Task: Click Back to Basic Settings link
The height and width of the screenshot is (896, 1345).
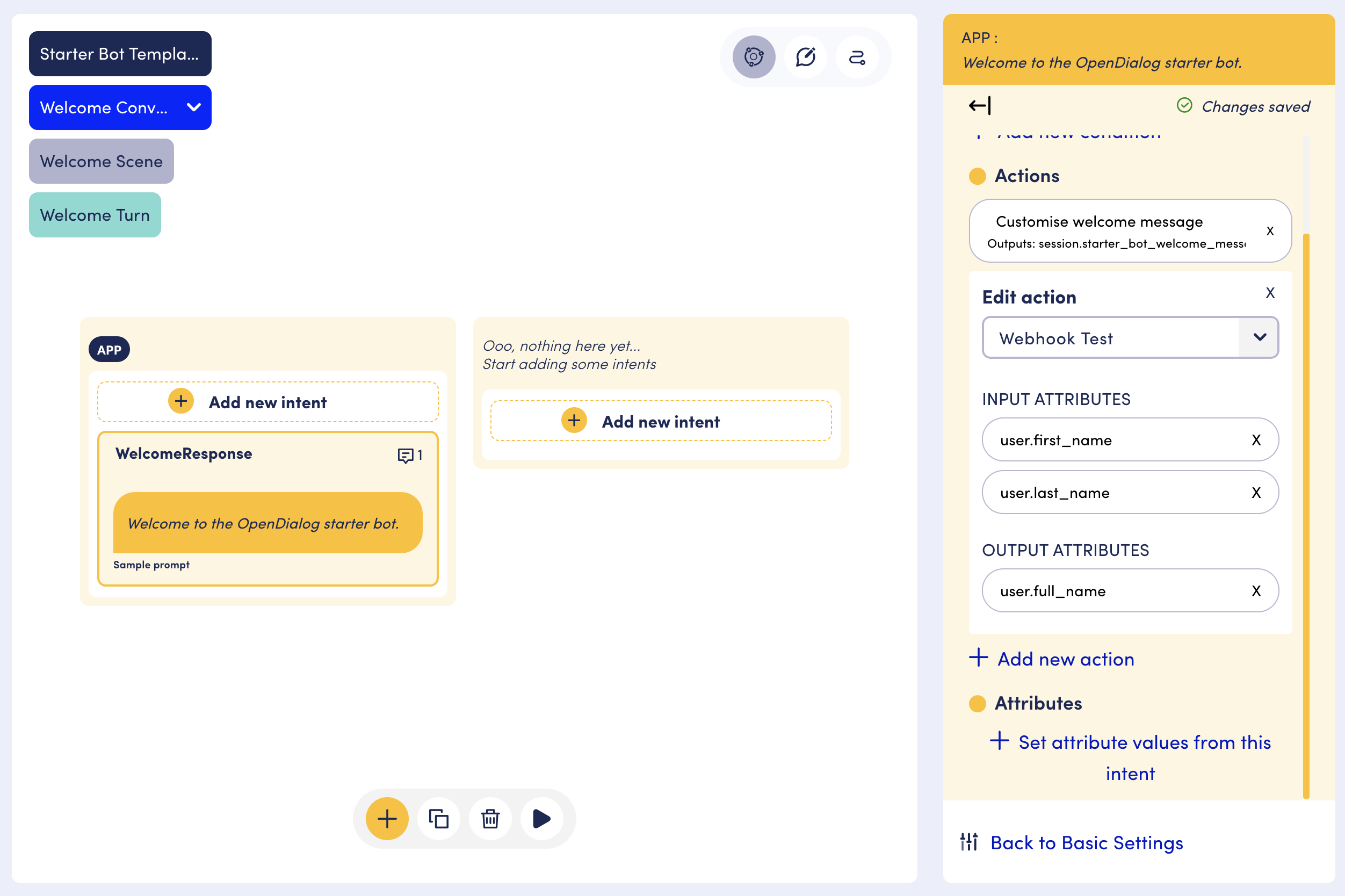Action: pyautogui.click(x=1086, y=842)
